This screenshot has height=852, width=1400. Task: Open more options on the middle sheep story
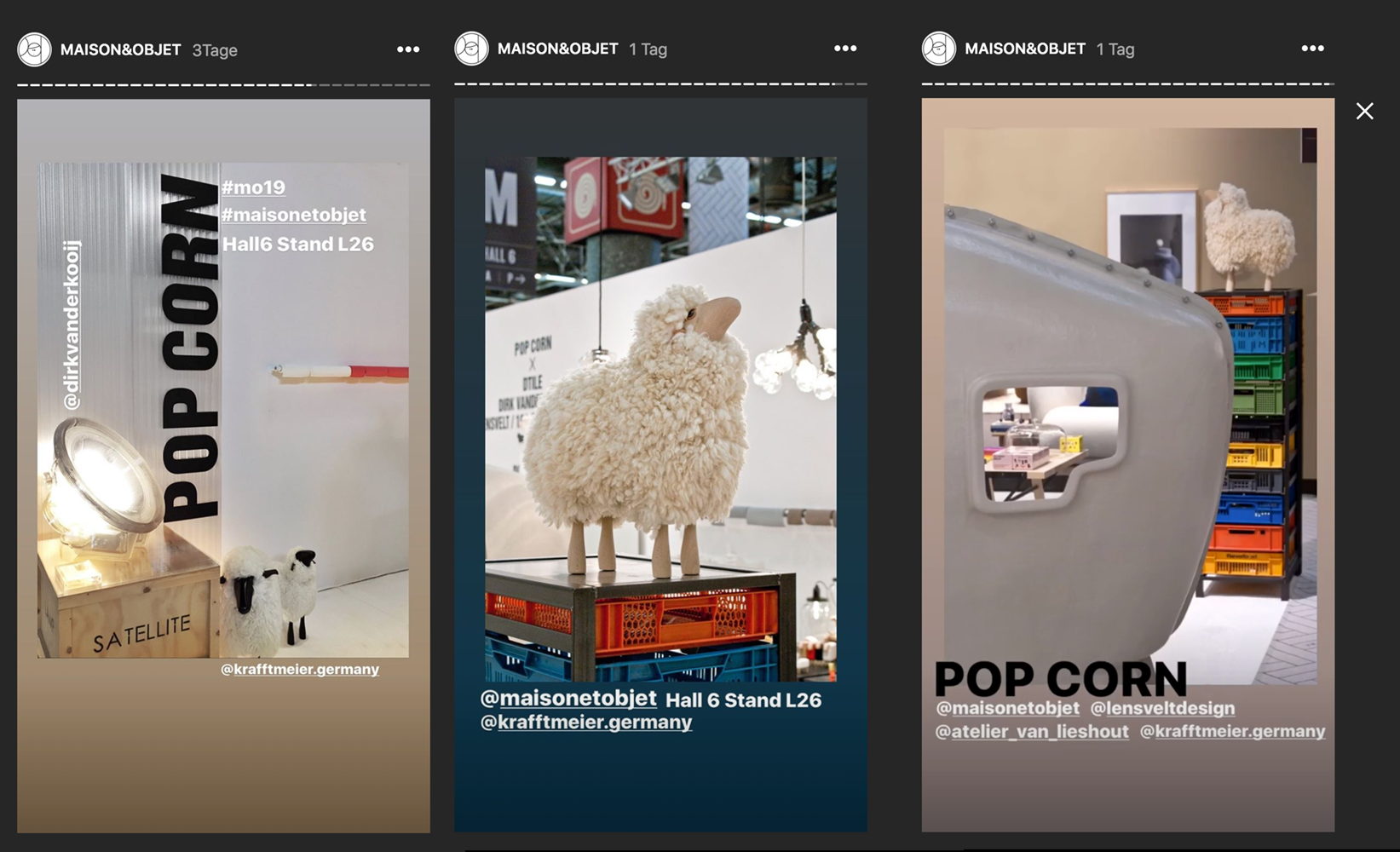tap(845, 49)
